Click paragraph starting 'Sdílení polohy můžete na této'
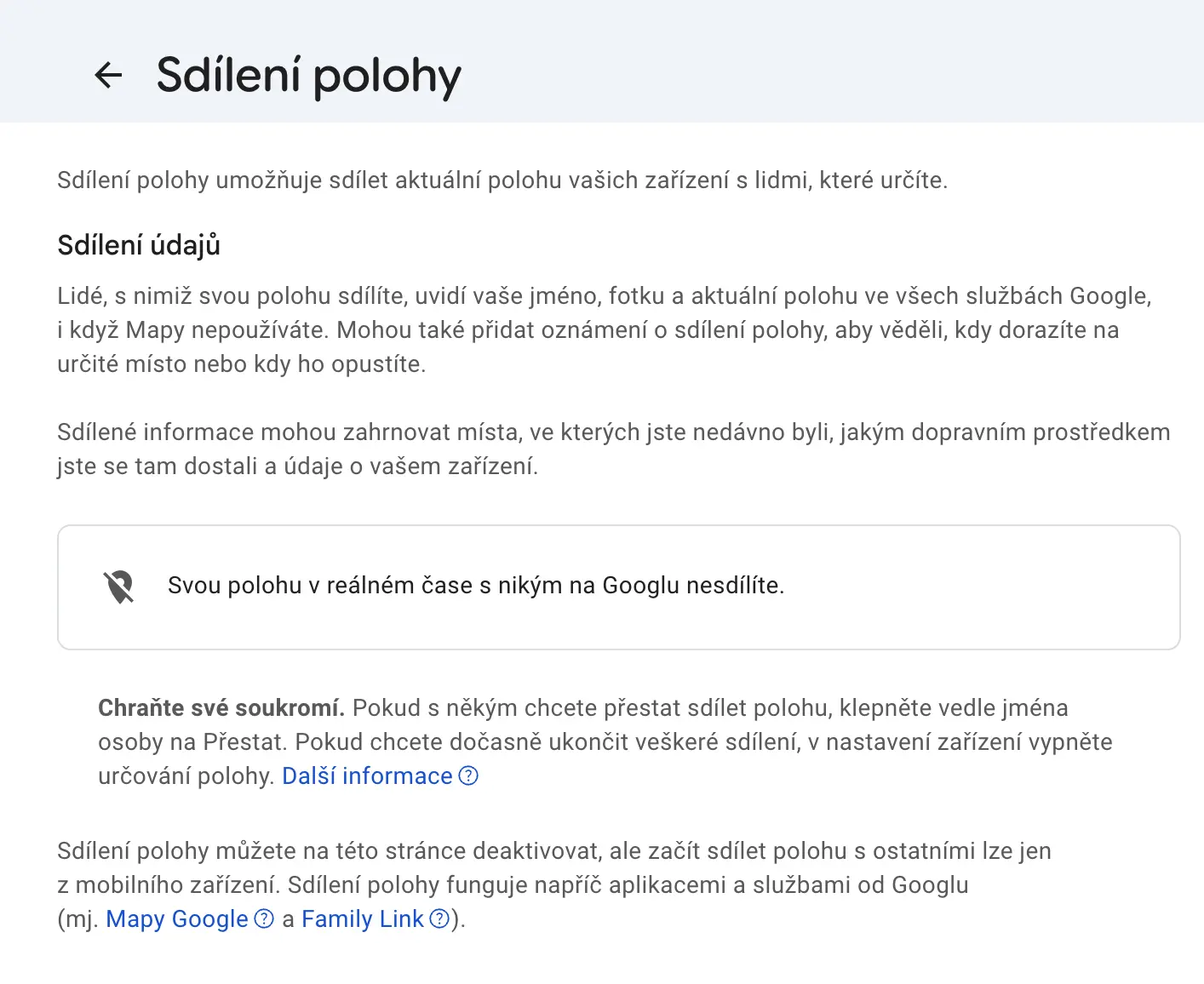The image size is (1204, 984). click(553, 850)
